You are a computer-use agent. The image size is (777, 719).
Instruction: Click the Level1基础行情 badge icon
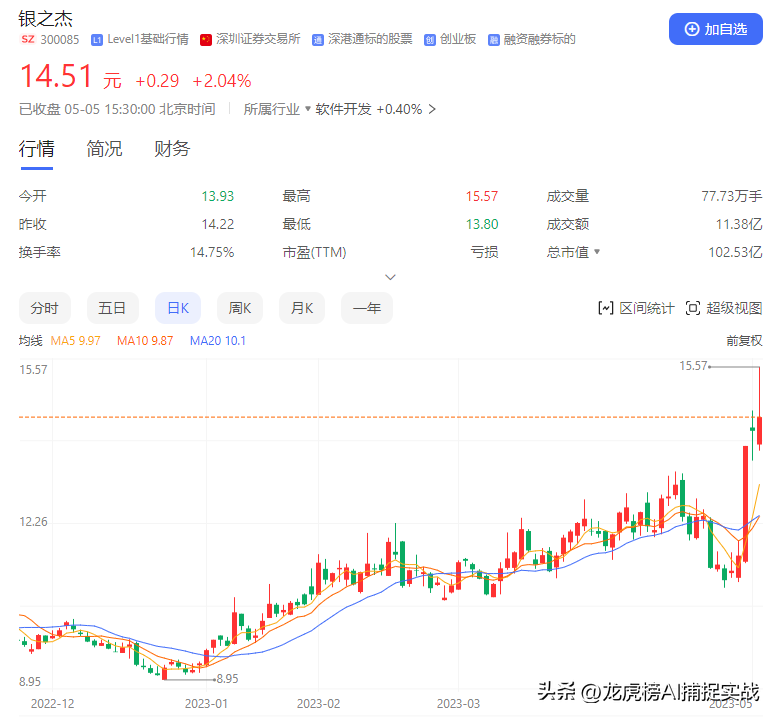[x=97, y=40]
